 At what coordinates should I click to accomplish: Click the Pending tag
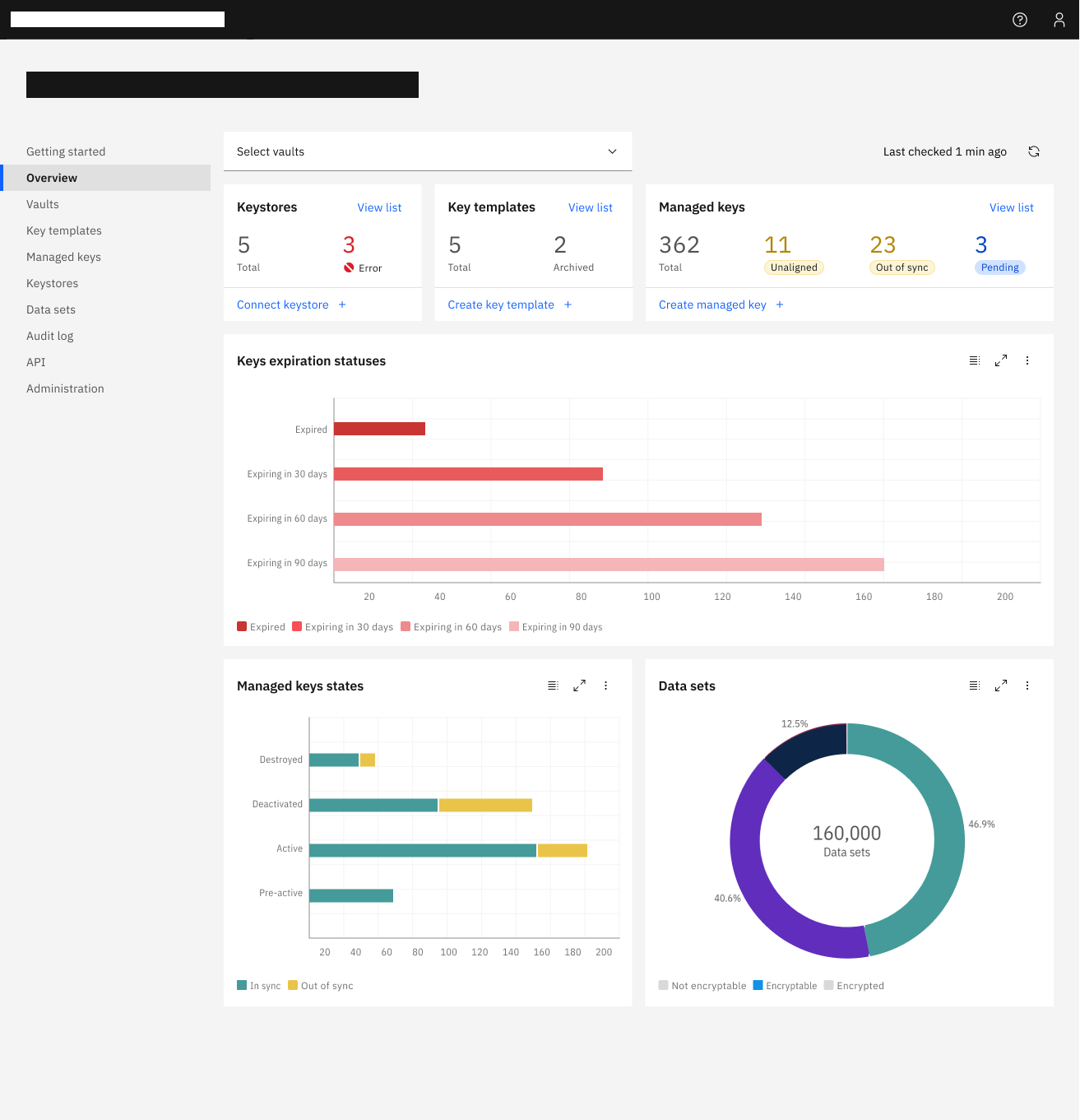point(1000,267)
